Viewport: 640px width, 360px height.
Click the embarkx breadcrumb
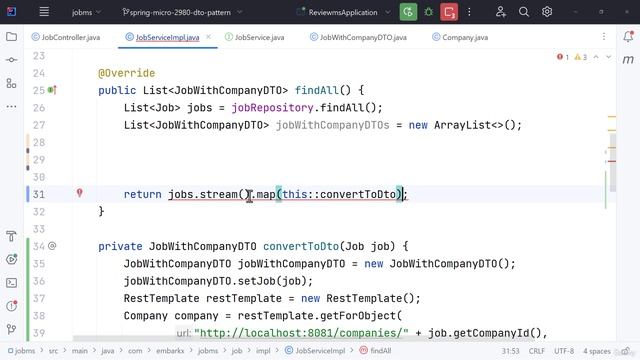tap(170, 351)
